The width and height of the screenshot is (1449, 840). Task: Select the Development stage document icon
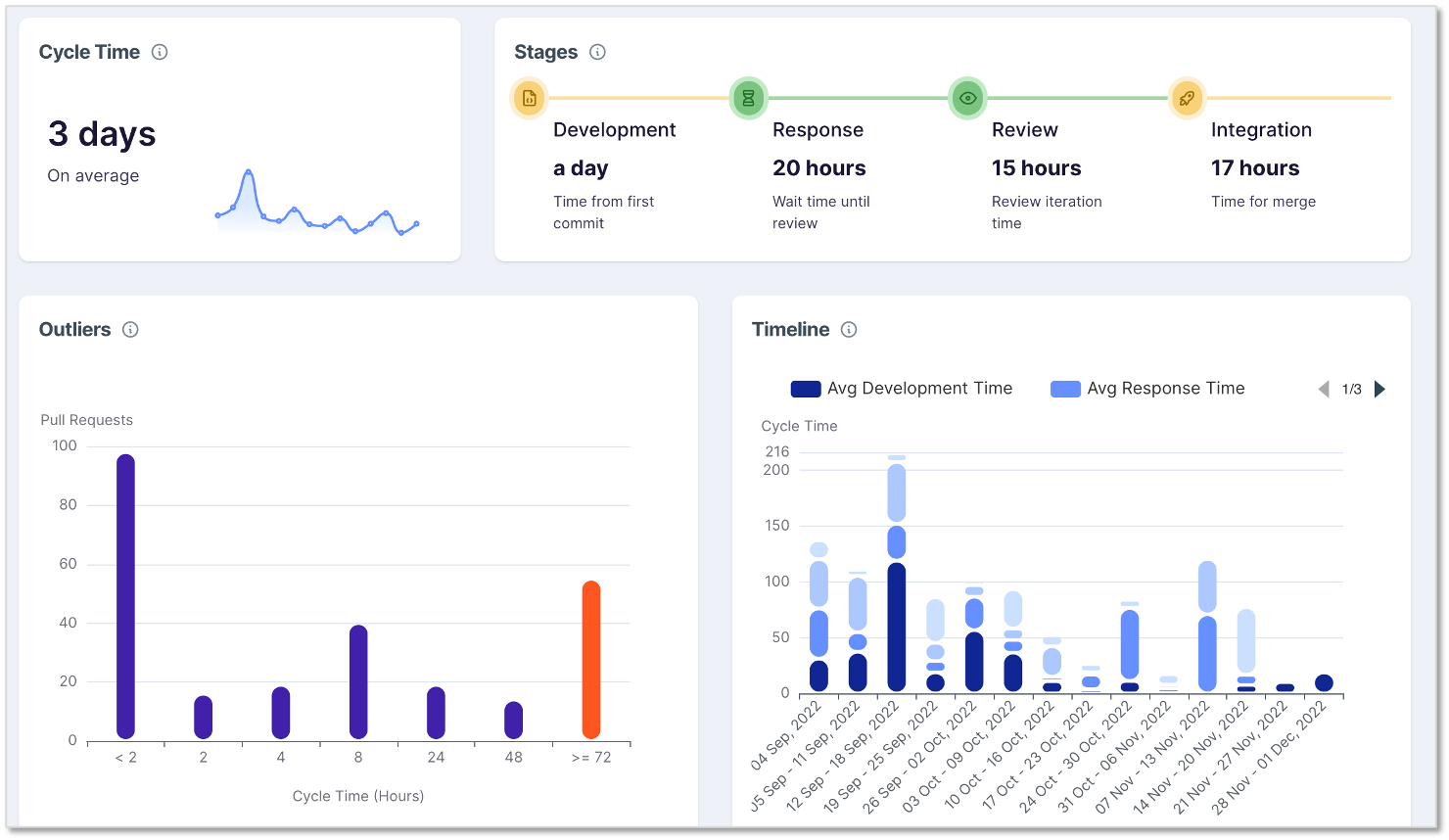[528, 98]
